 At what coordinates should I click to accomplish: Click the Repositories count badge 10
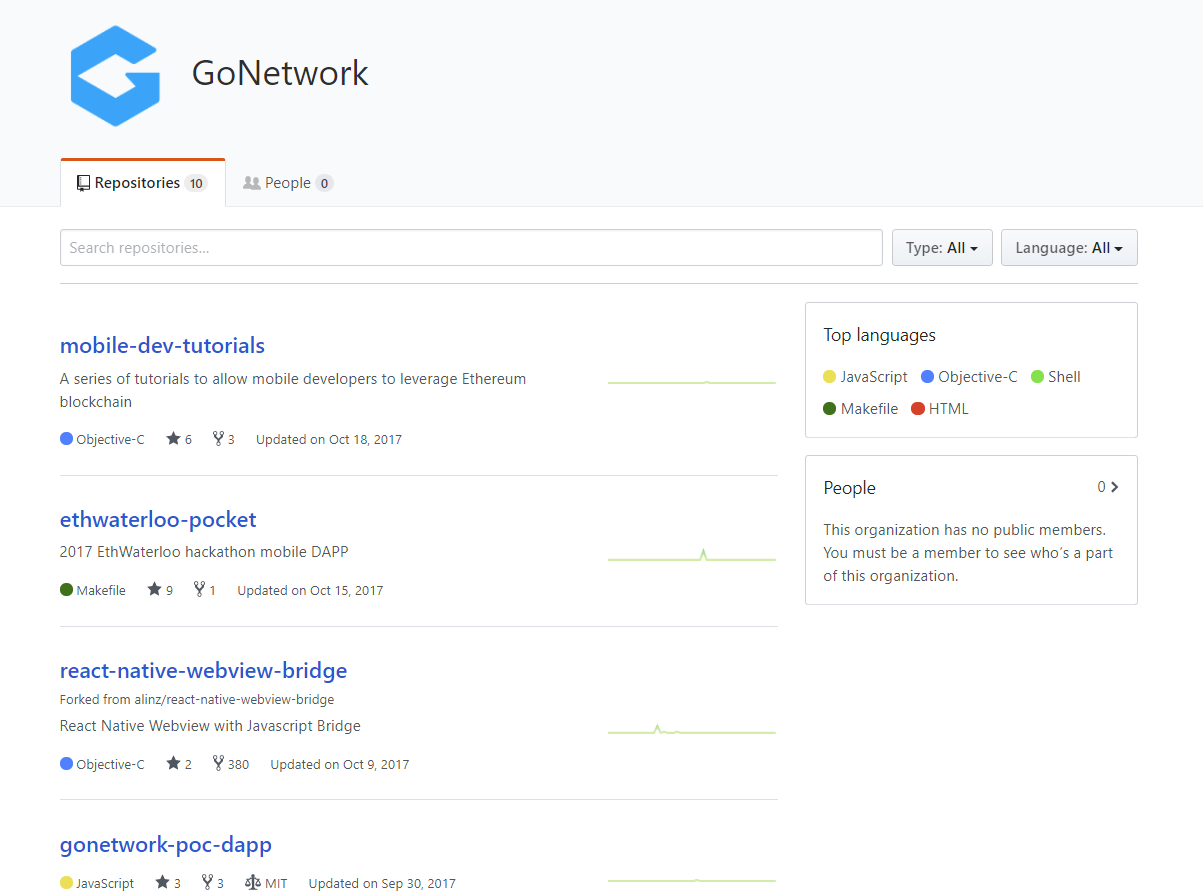coord(196,183)
